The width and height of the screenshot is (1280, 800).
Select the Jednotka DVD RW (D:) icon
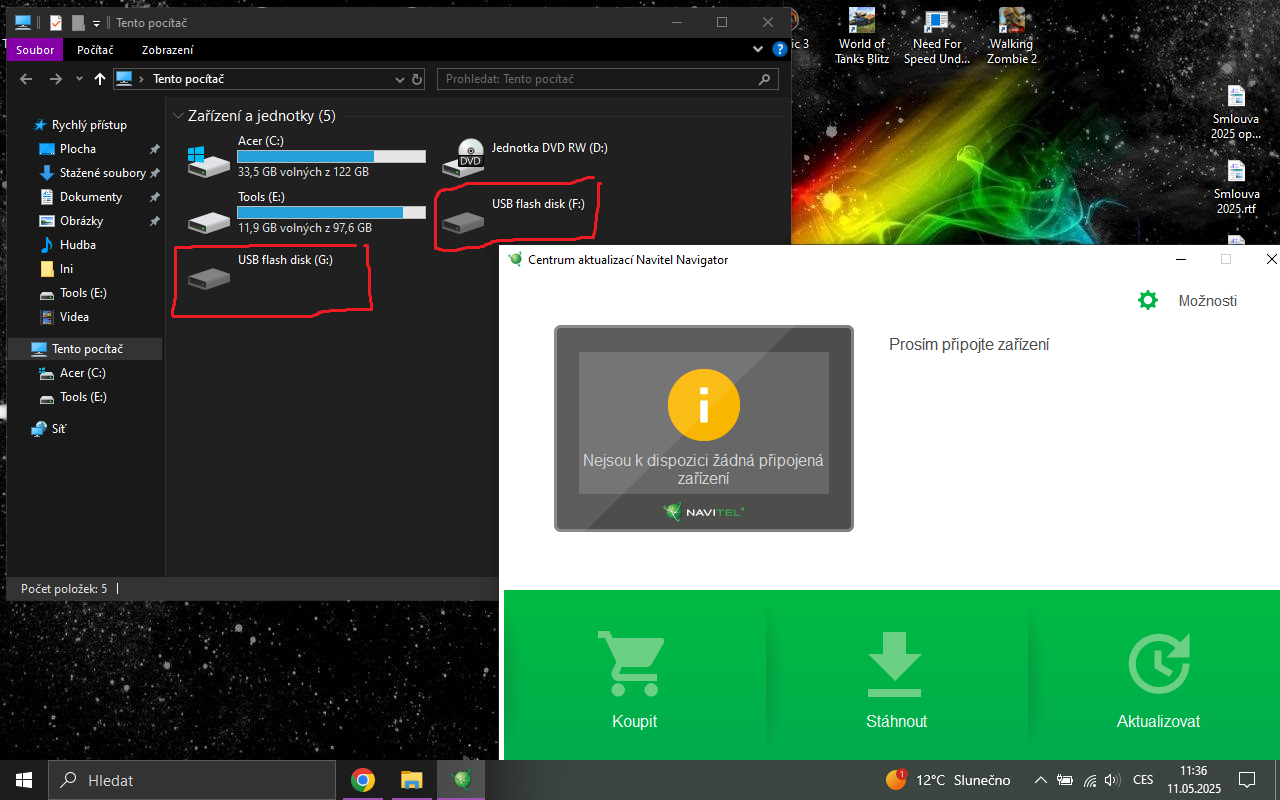coord(462,158)
